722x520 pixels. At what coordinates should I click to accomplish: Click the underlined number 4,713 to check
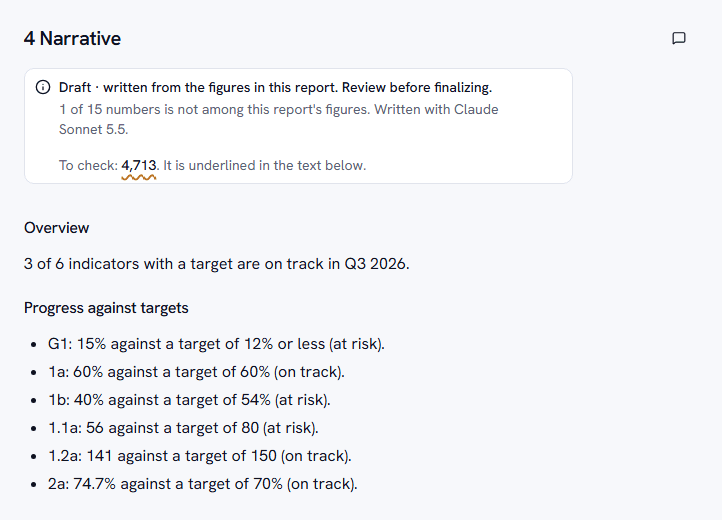[139, 165]
